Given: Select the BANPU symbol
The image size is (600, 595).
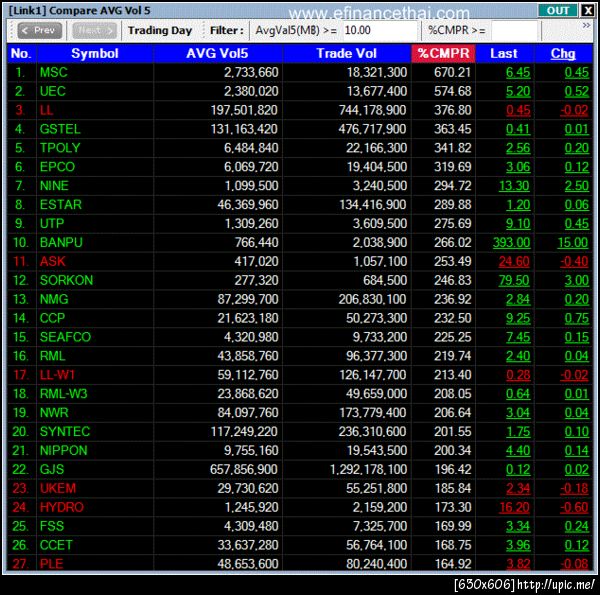Looking at the screenshot, I should point(61,243).
